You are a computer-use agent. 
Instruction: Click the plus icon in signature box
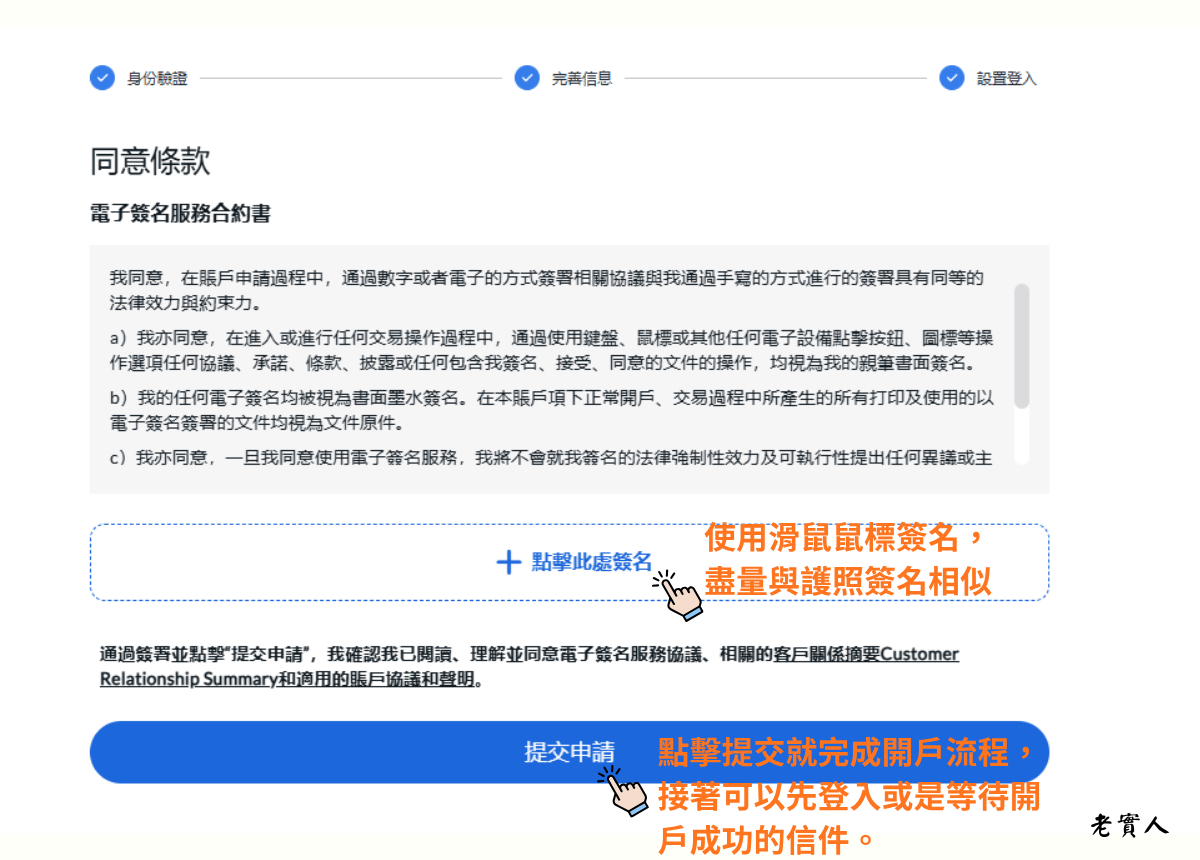(508, 562)
